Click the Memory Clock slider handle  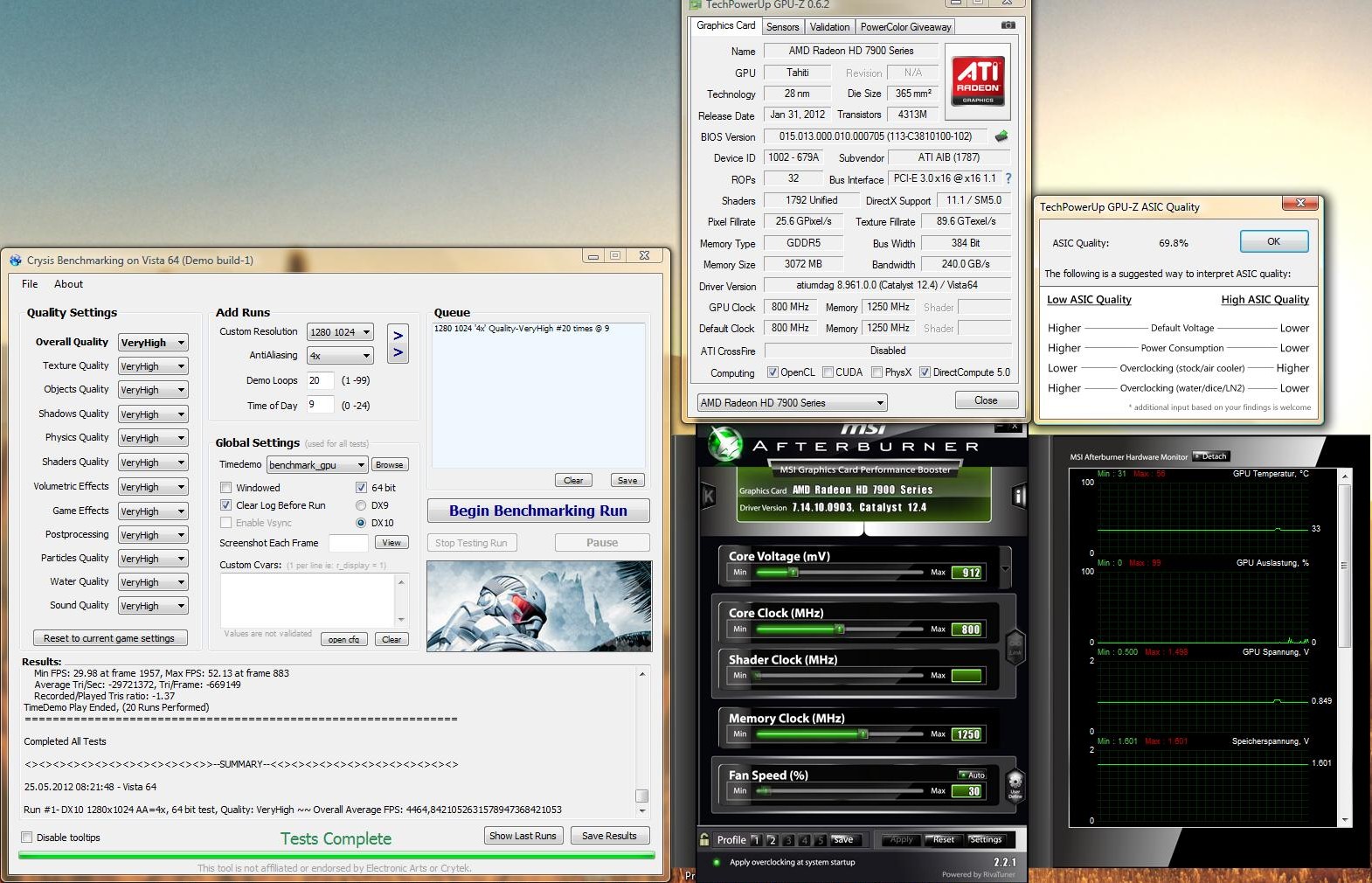(x=863, y=734)
